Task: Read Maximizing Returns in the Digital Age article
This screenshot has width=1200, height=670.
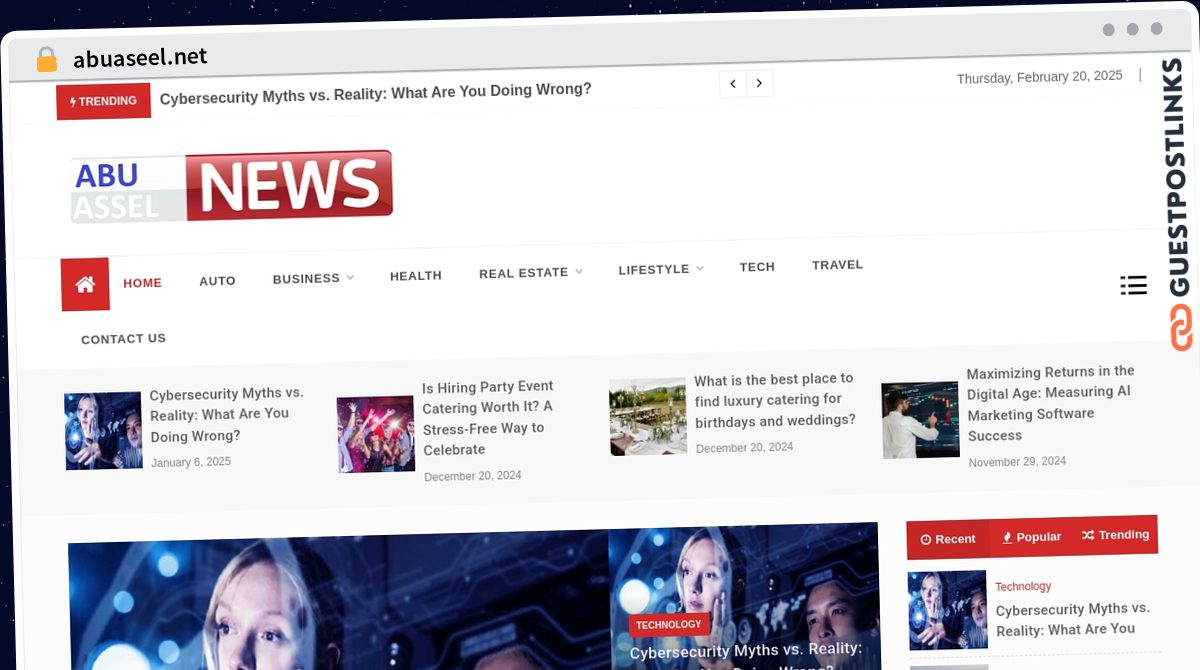Action: click(1050, 403)
